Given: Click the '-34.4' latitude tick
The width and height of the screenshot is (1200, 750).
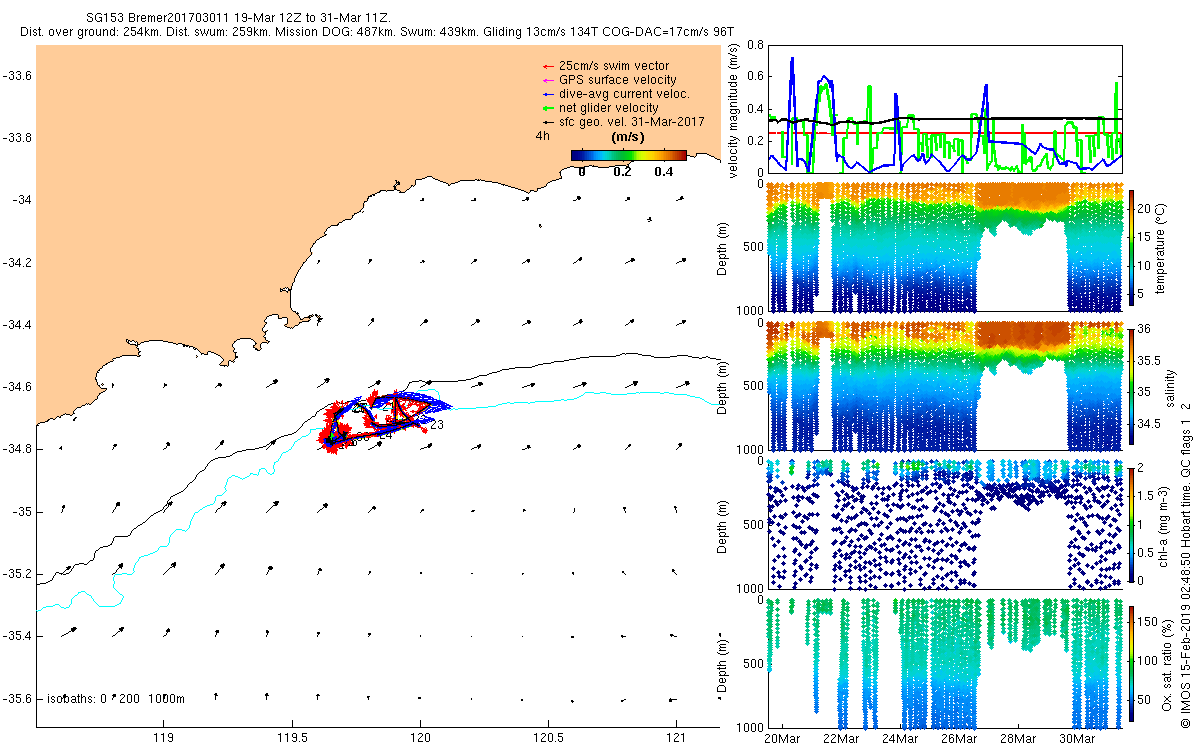Looking at the screenshot, I should [x=17, y=325].
